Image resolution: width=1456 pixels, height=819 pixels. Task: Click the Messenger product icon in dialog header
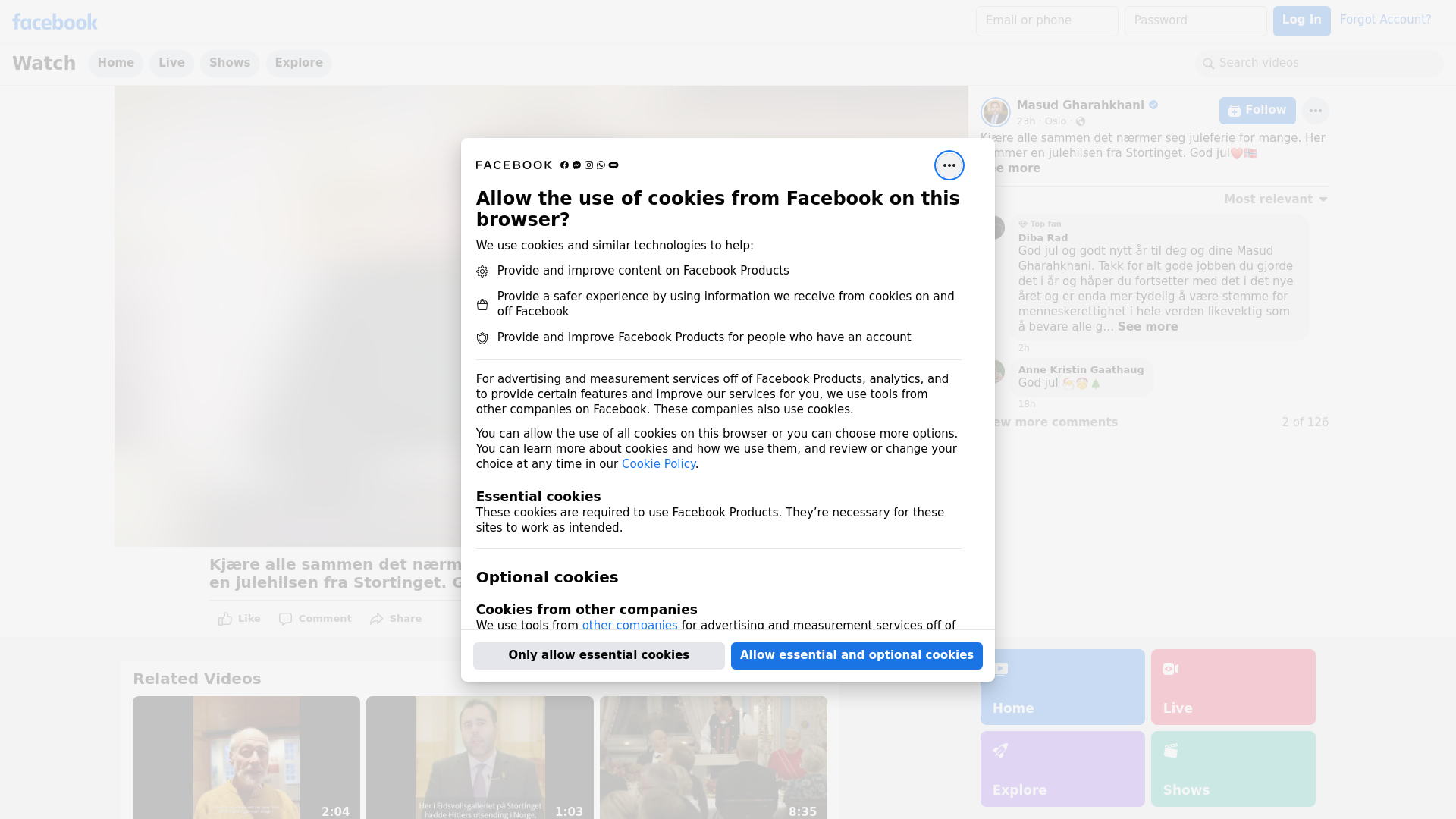tap(576, 165)
